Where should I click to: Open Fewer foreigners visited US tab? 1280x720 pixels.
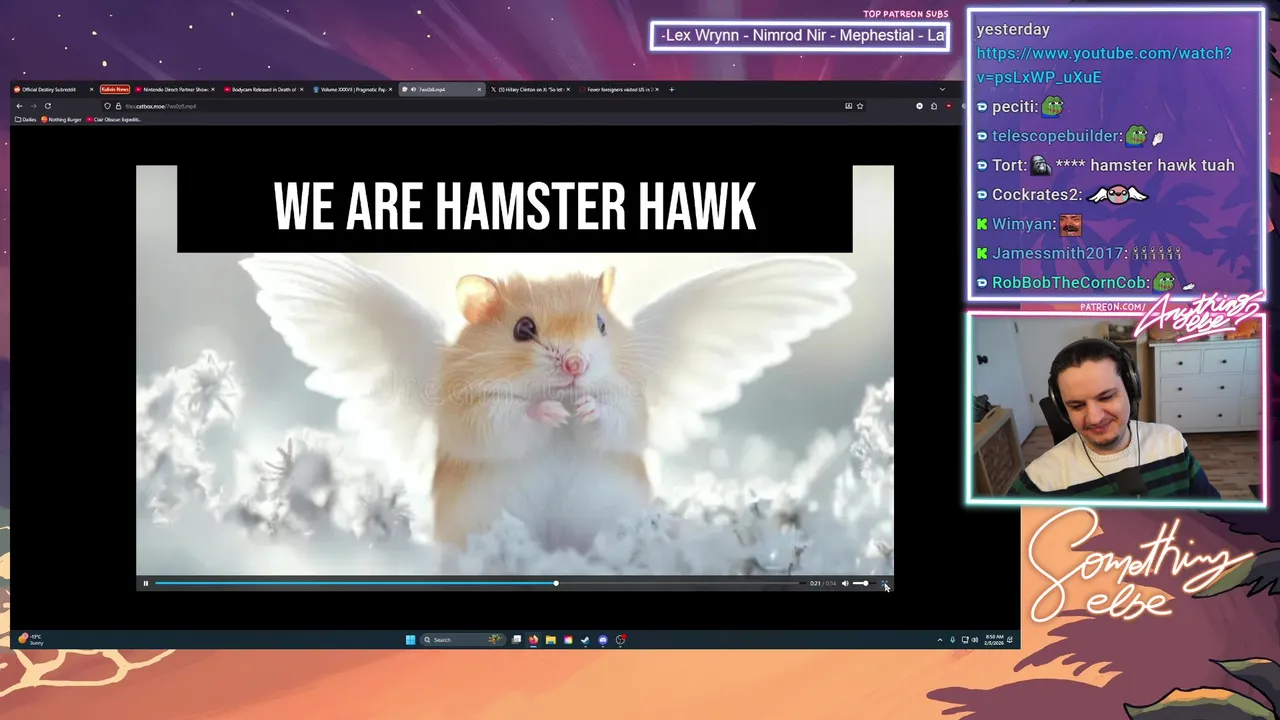(618, 89)
